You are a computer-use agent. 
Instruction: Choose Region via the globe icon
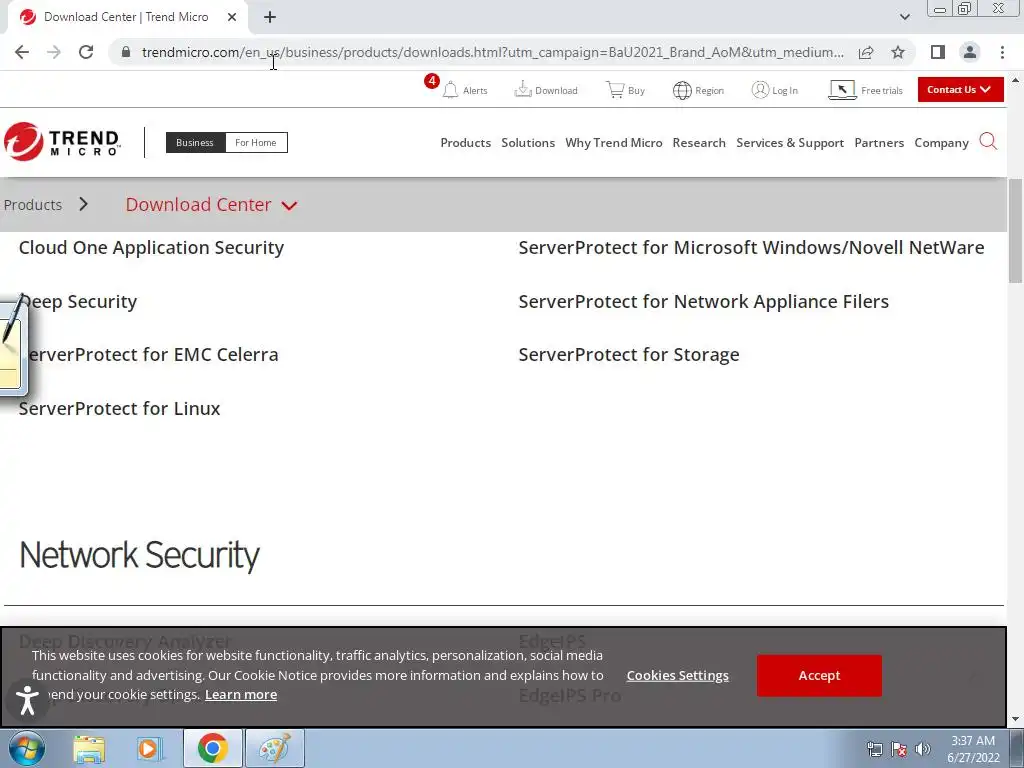pyautogui.click(x=682, y=90)
